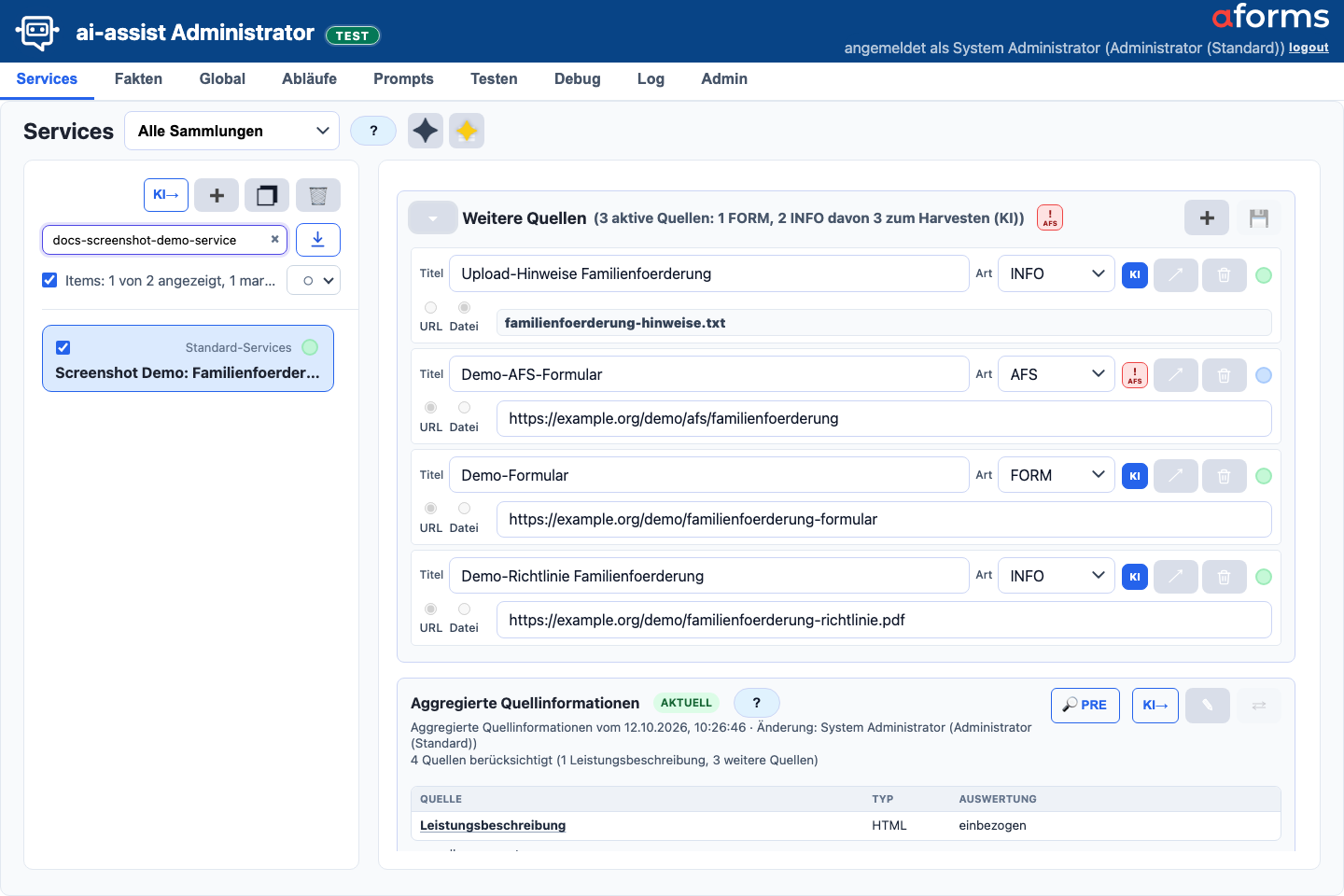The height and width of the screenshot is (896, 1344).
Task: Click blue status dot for Demo-AFS-Formular
Action: (x=1264, y=375)
